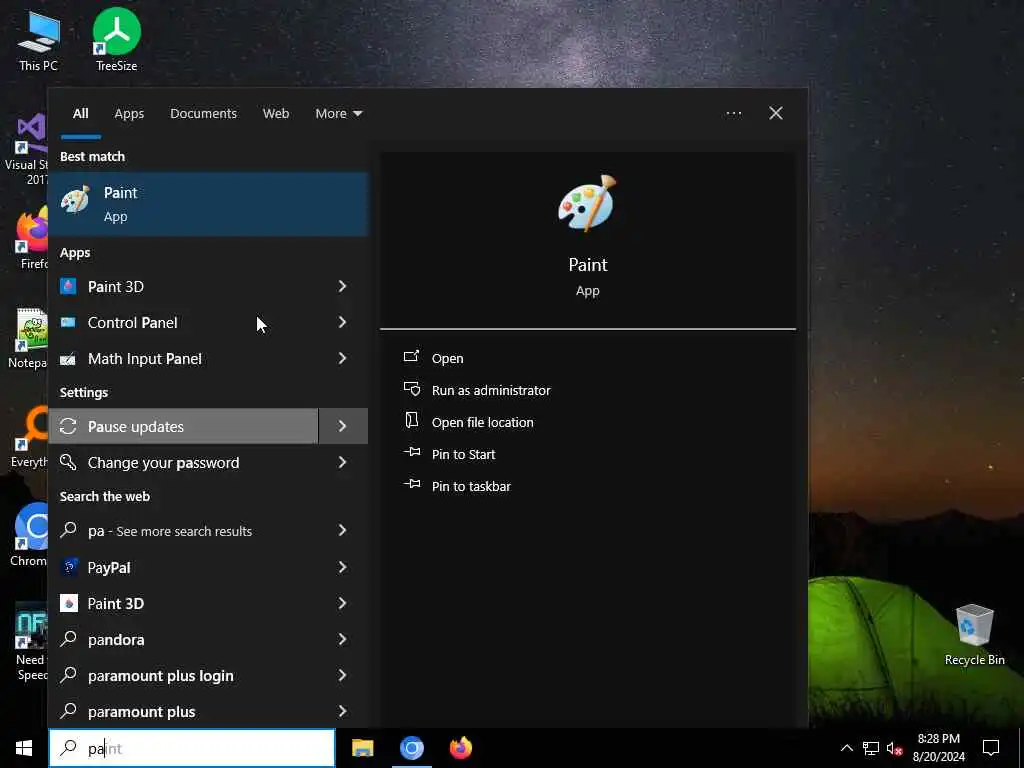Open the Recycle Bin desktop icon
1024x768 pixels.
(x=974, y=634)
